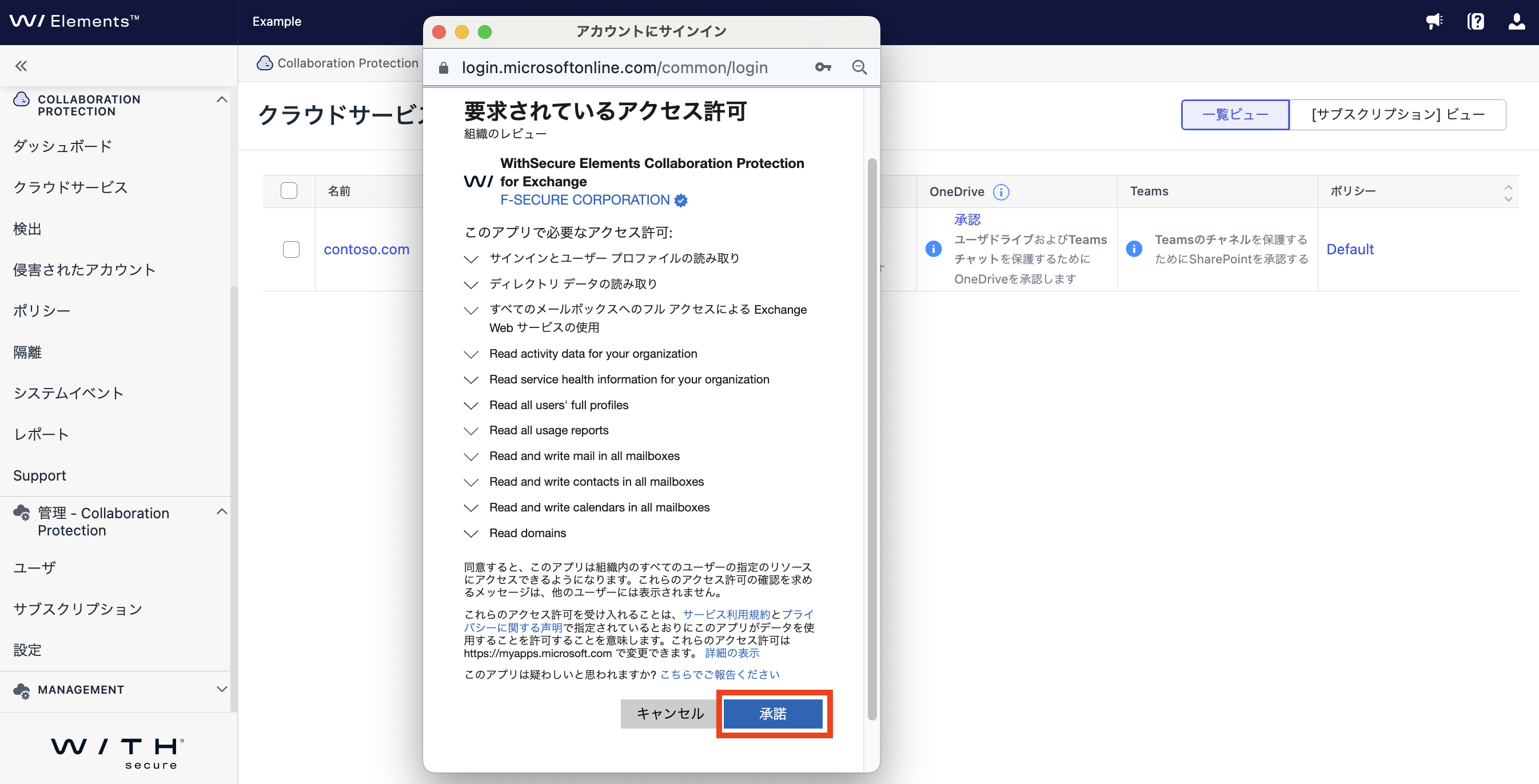Click blue info icon in Teams cell
This screenshot has height=784, width=1539.
[x=1134, y=249]
